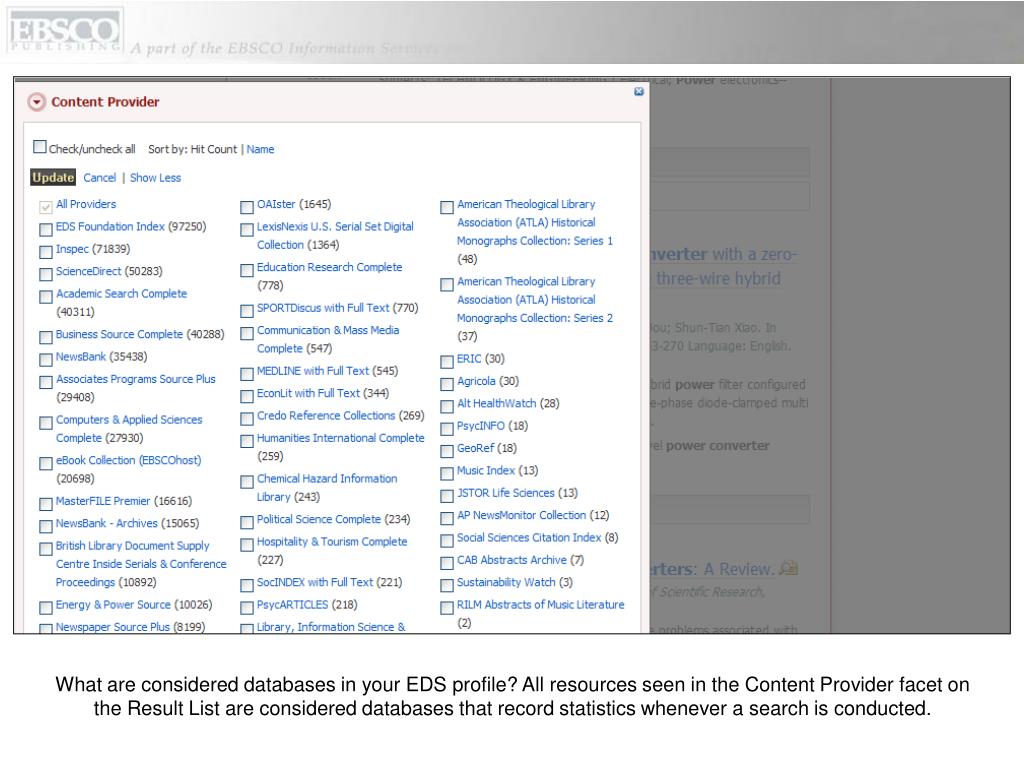Sort providers by Name
The height and width of the screenshot is (768, 1024).
point(260,149)
